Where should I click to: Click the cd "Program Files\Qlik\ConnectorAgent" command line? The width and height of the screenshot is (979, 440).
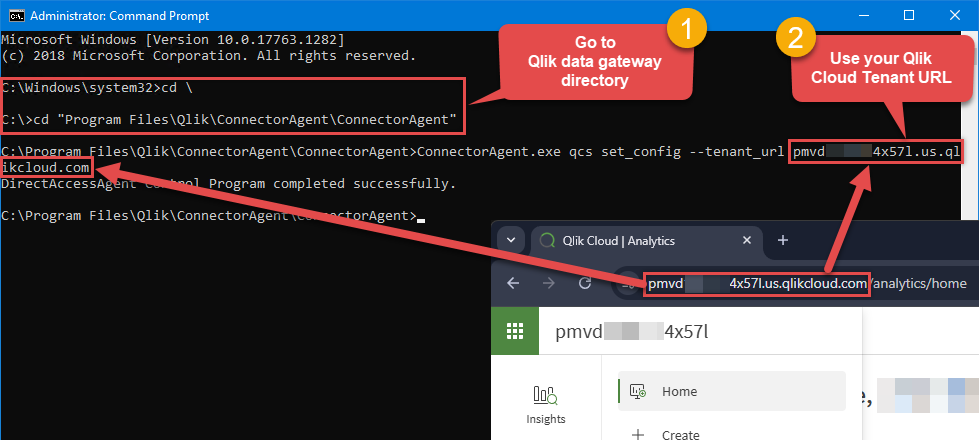230,119
